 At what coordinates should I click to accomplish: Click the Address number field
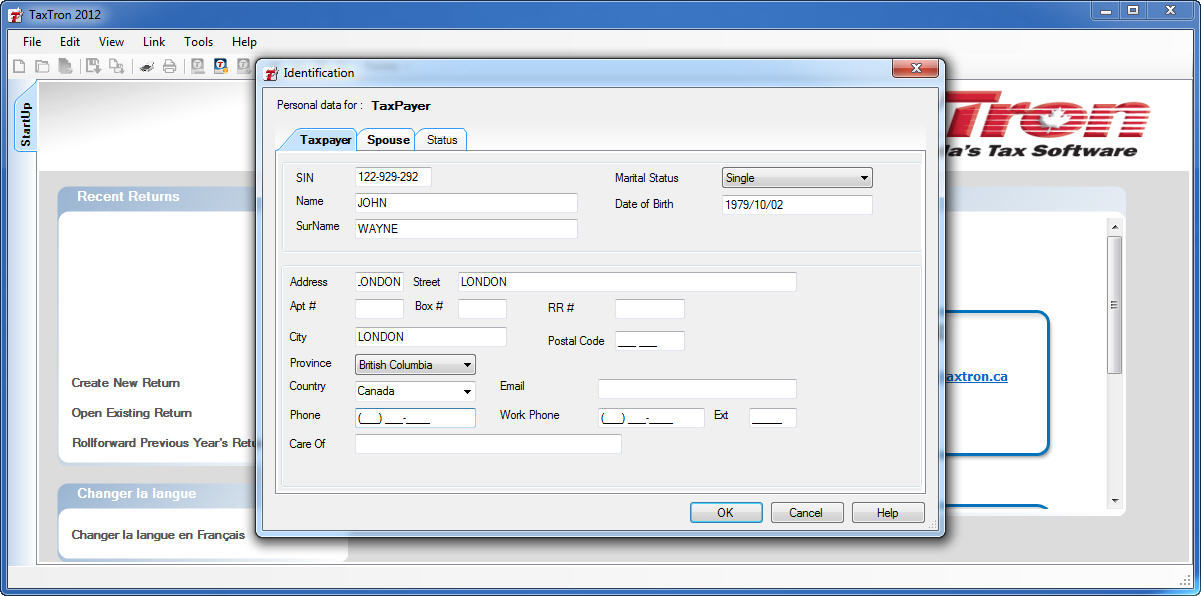pyautogui.click(x=379, y=282)
